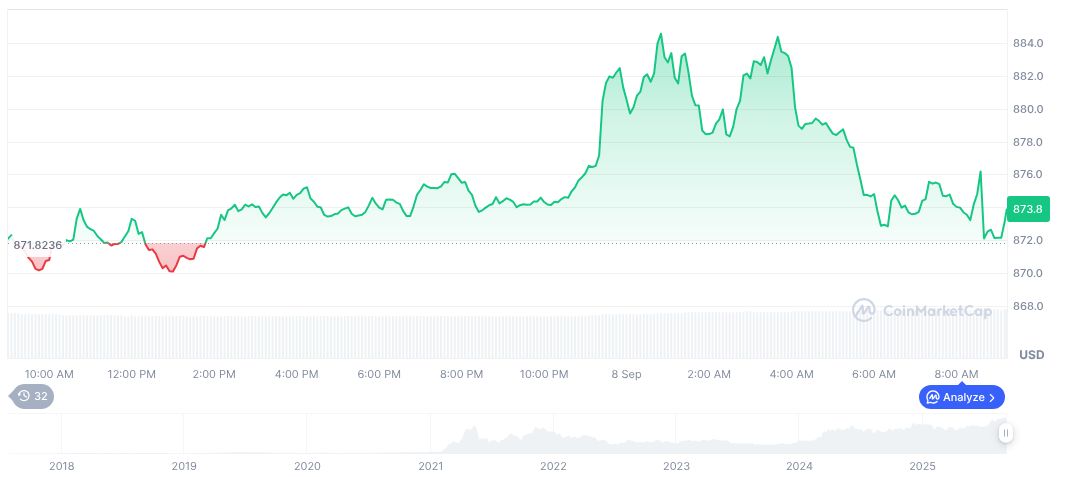Select 2025 on the overview timeline
This screenshot has width=1072, height=477.
pyautogui.click(x=922, y=466)
